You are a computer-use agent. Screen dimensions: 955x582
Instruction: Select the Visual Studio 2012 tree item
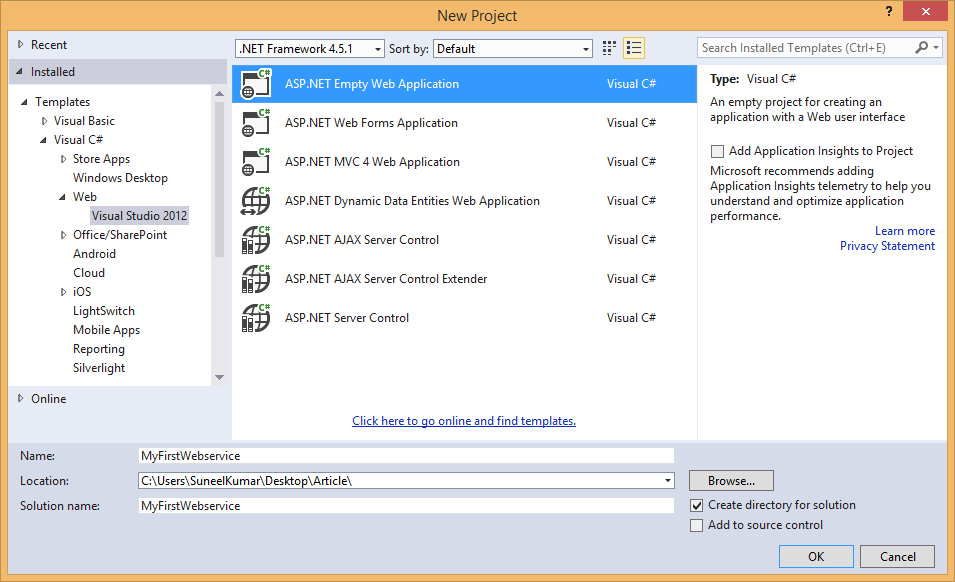pos(138,215)
